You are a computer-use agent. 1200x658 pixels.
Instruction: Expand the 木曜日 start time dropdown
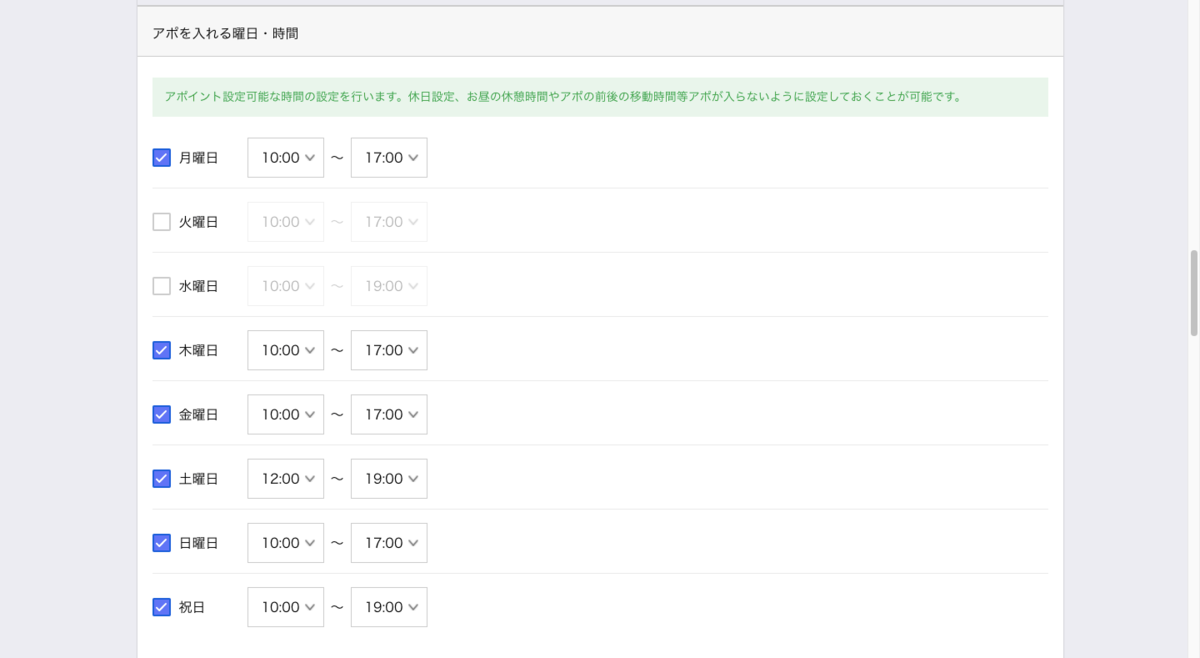[x=286, y=350]
